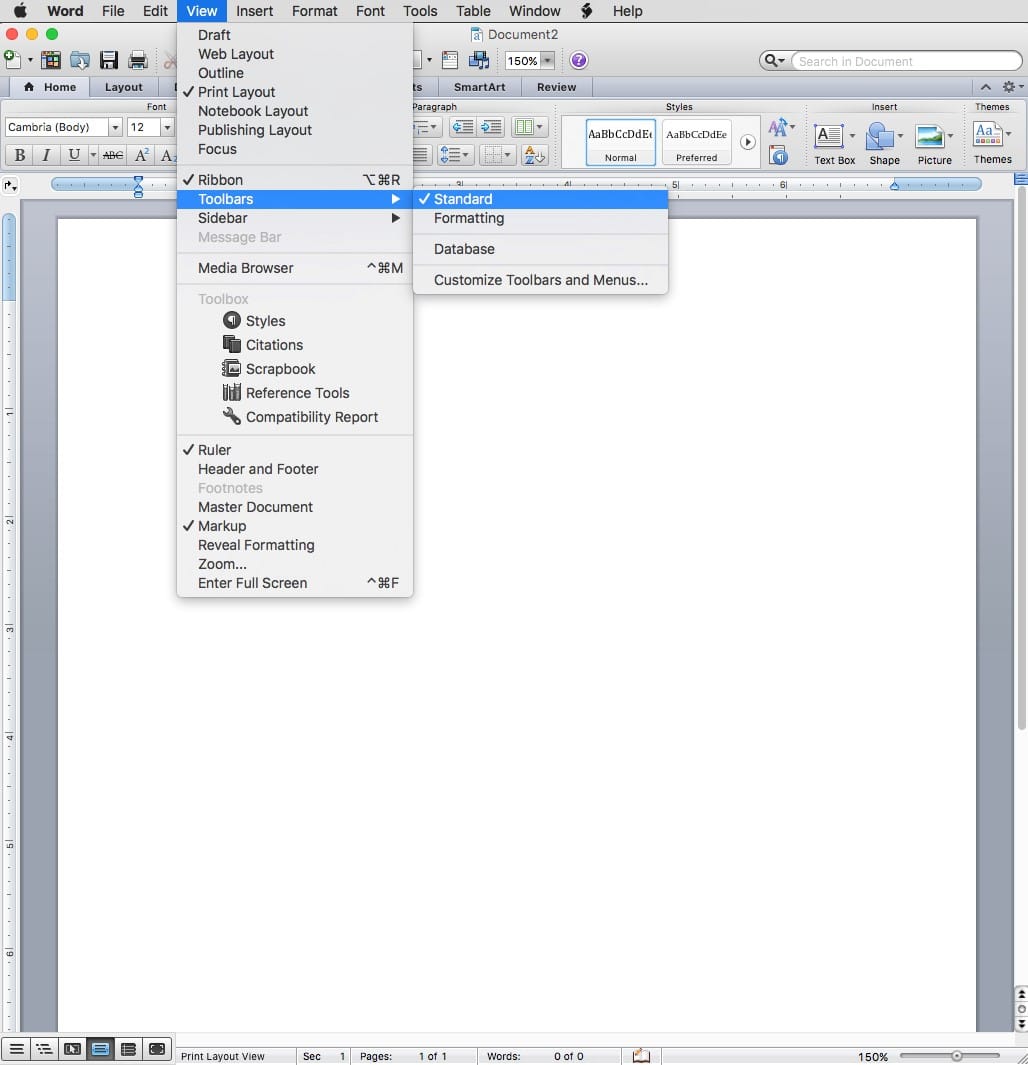Screen dimensions: 1028x1065
Task: Choose Customize Toolbars and Menus…
Action: tap(540, 280)
